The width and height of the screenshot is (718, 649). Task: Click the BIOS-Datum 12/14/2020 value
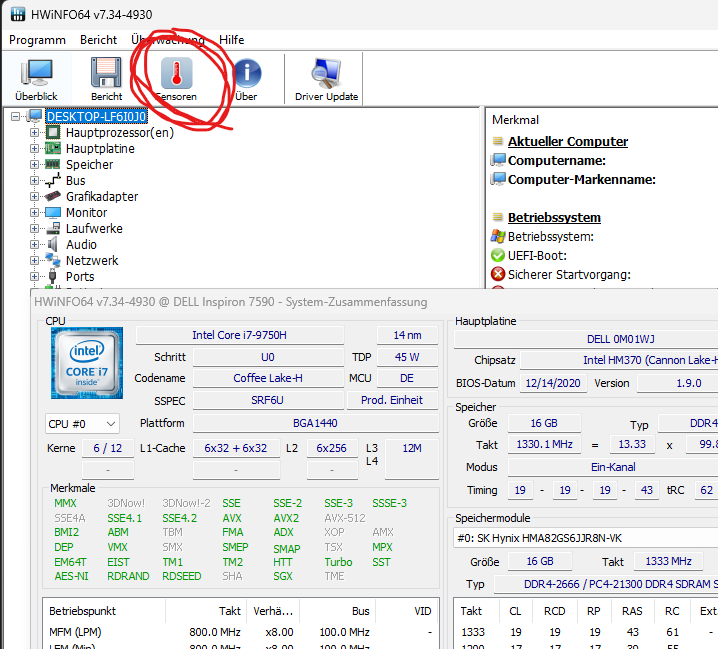[553, 383]
